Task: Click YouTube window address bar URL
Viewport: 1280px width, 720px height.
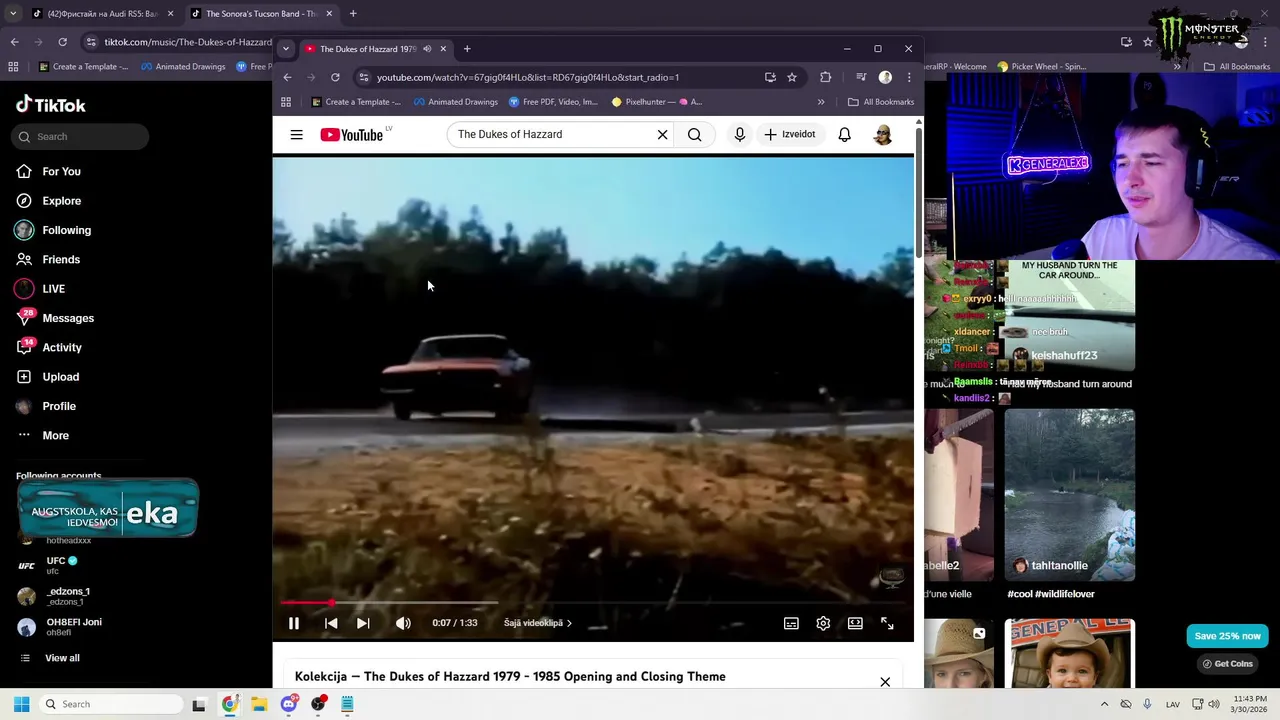Action: point(527,77)
